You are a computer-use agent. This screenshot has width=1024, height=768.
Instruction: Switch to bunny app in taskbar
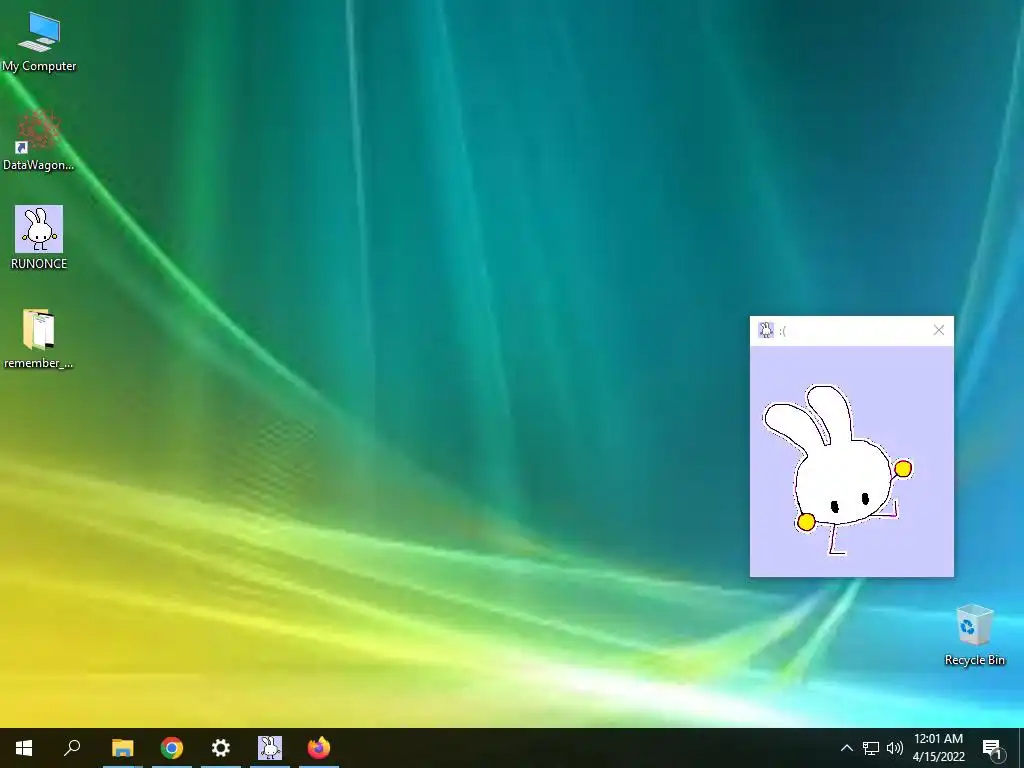click(270, 748)
